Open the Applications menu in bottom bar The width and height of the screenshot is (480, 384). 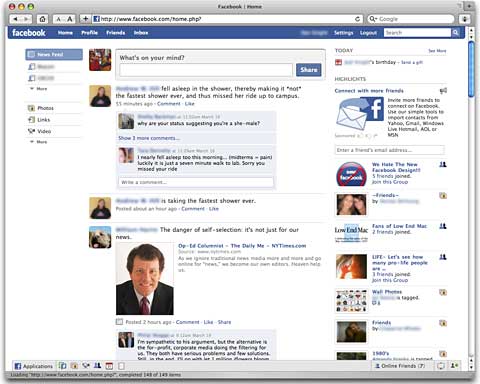[34, 366]
